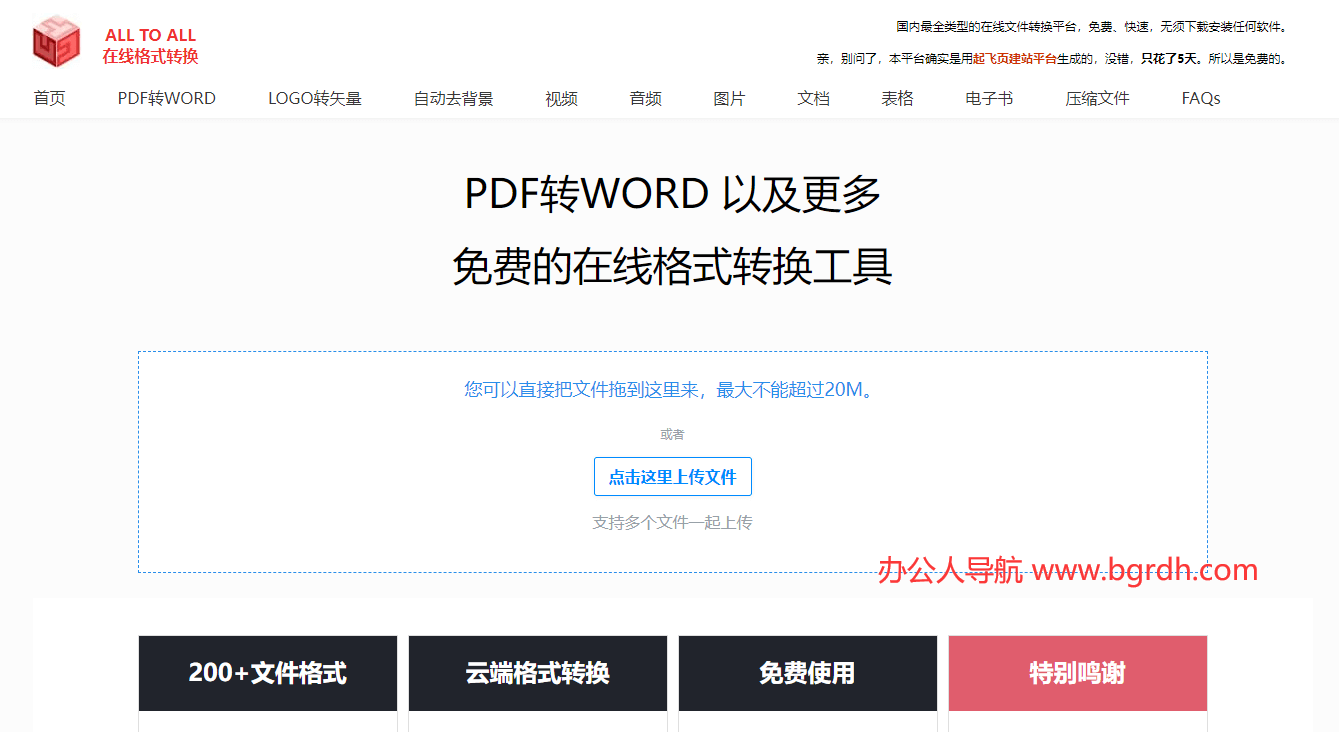Screen dimensions: 1339x732
Task: Click the red cube site logo
Action: 56,43
